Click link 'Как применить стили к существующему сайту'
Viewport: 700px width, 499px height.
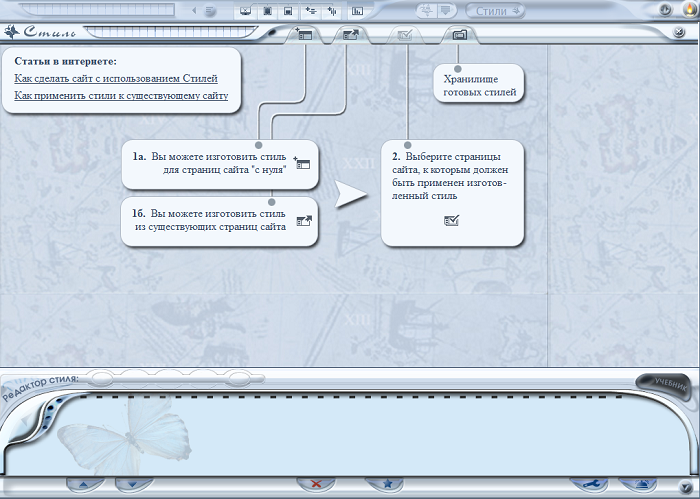(121, 96)
